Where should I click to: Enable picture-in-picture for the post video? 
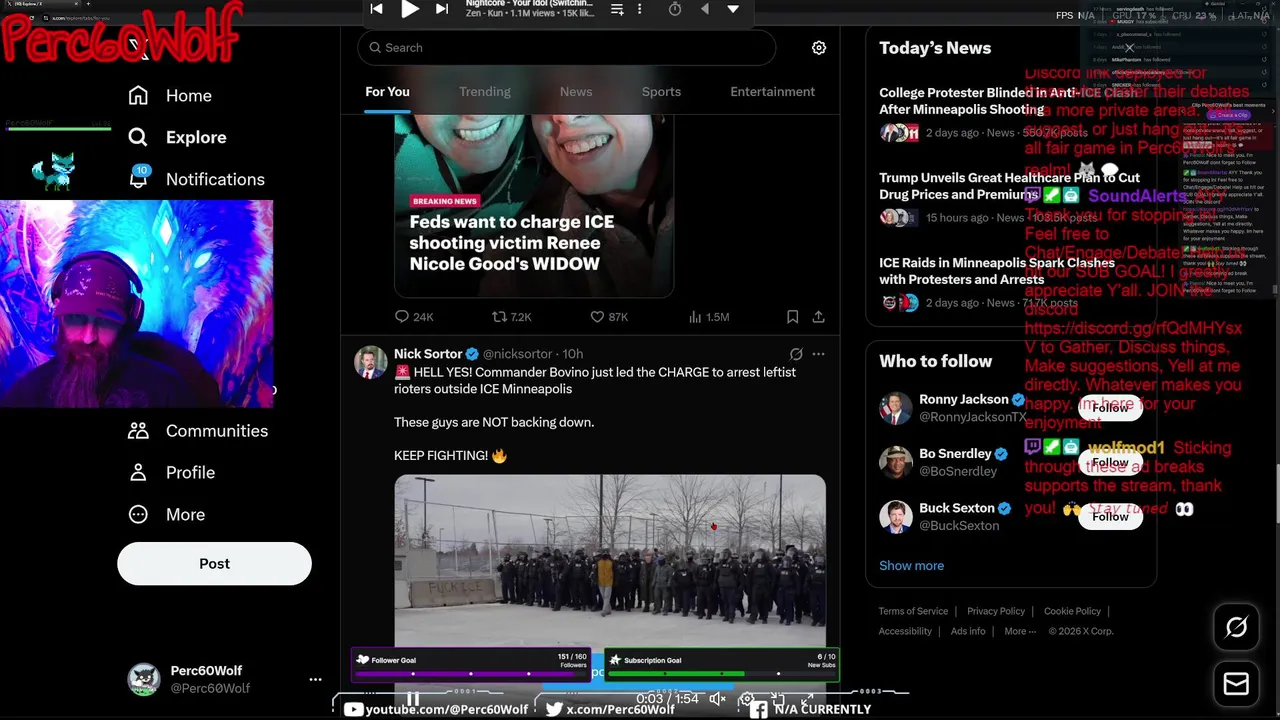click(777, 699)
